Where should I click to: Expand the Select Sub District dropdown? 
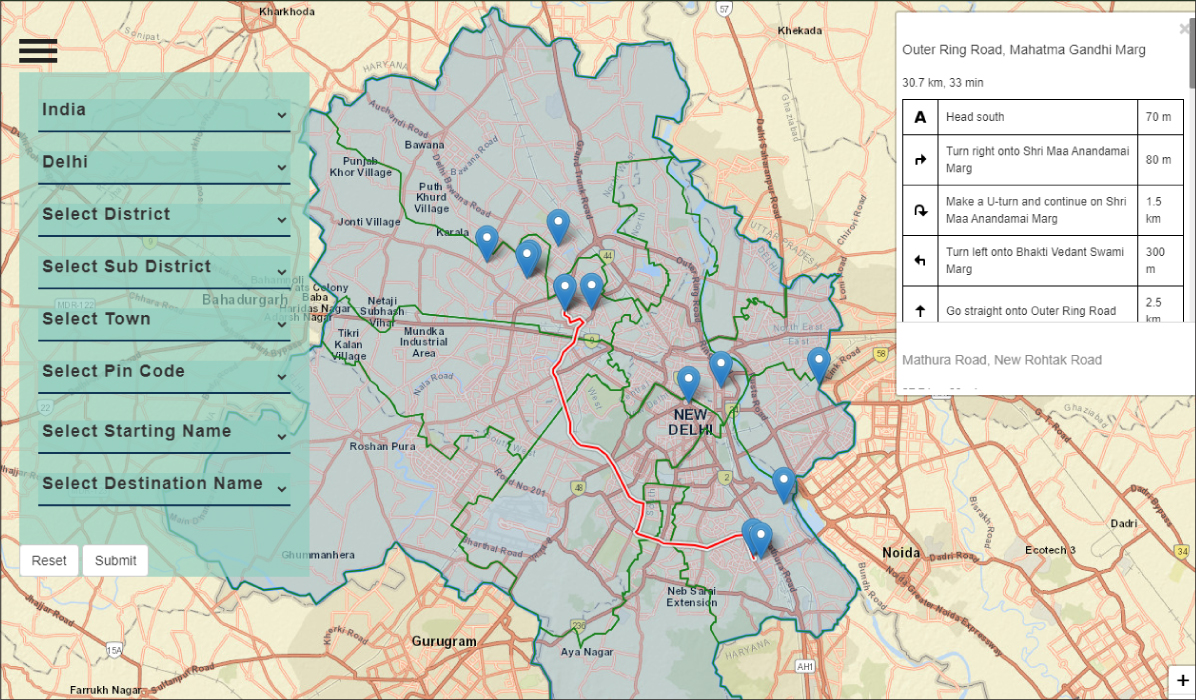[x=164, y=267]
